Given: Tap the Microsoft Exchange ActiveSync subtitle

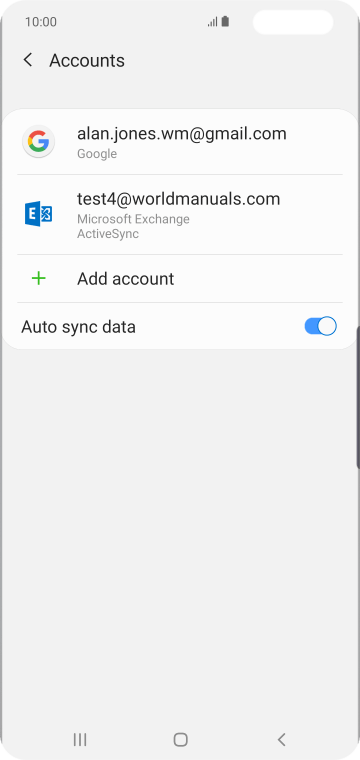Looking at the screenshot, I should [133, 226].
